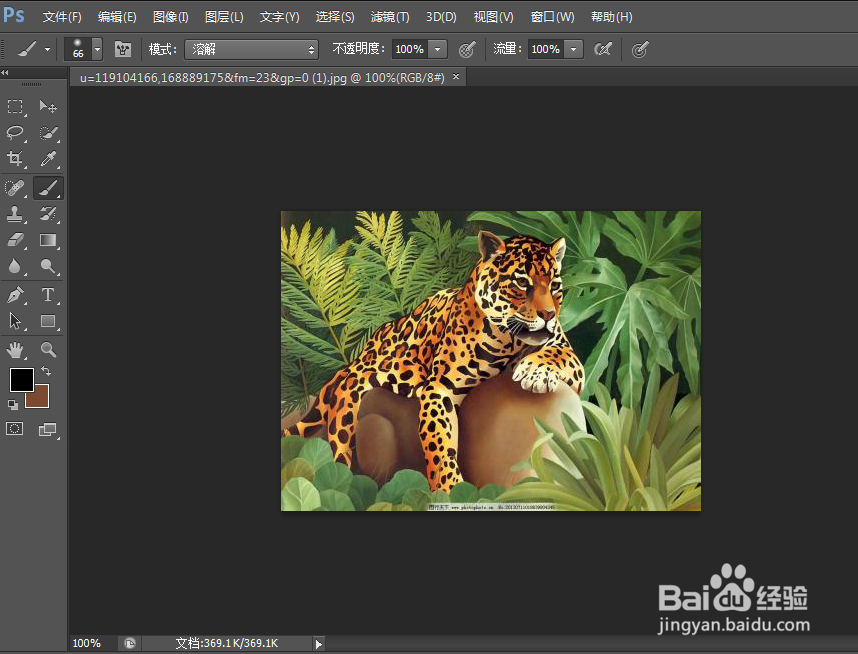Select the Blur tool
Viewport: 858px width, 654px height.
[15, 267]
